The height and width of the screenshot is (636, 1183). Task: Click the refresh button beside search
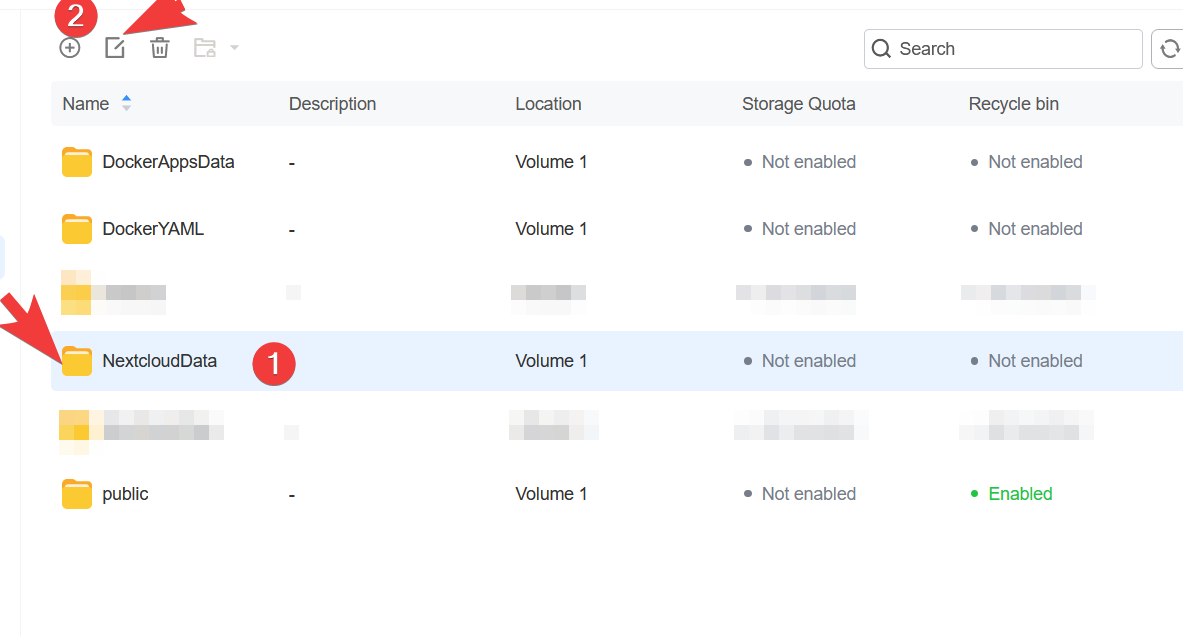(1168, 49)
